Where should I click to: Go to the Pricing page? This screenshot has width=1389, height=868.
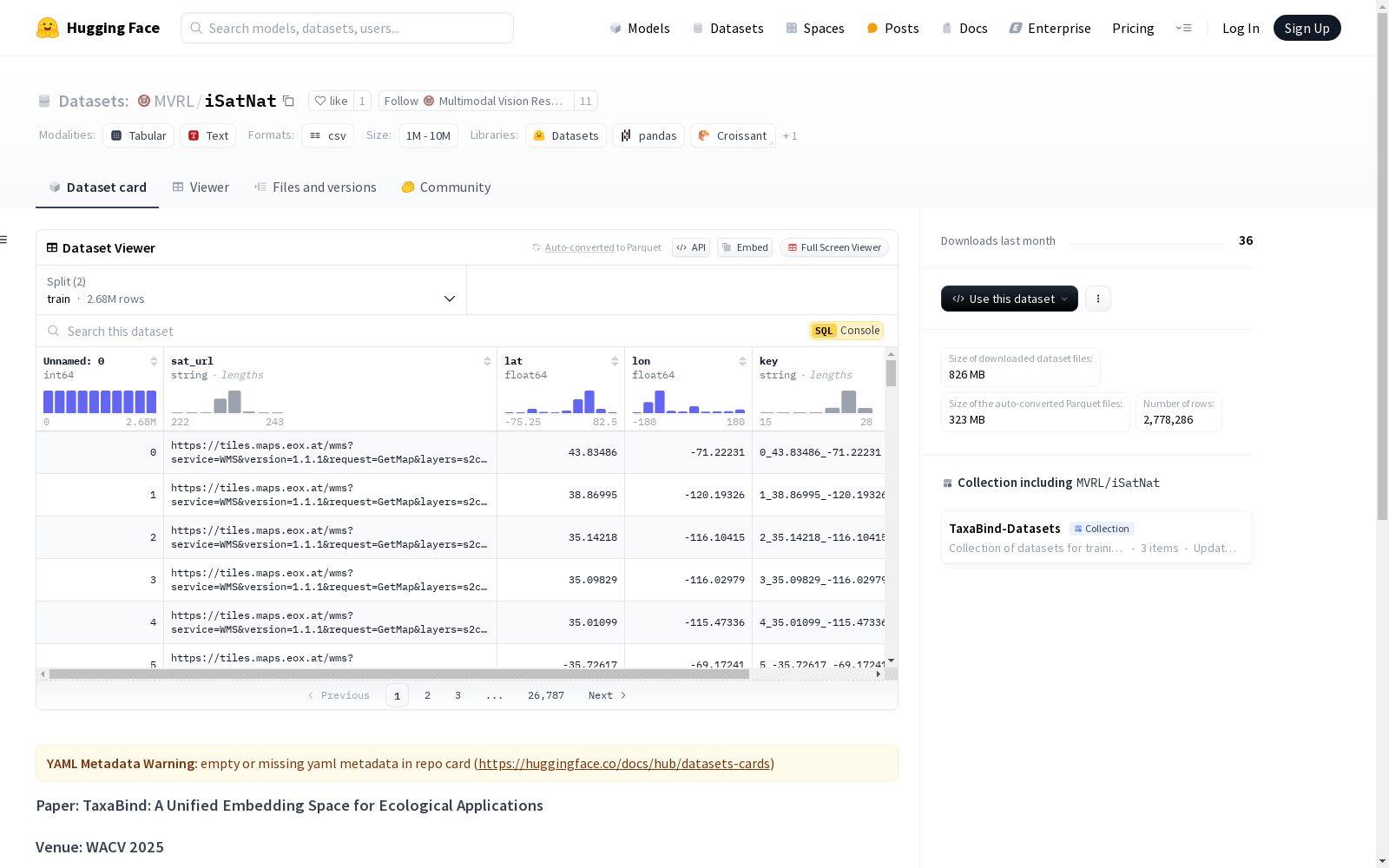(x=1133, y=28)
